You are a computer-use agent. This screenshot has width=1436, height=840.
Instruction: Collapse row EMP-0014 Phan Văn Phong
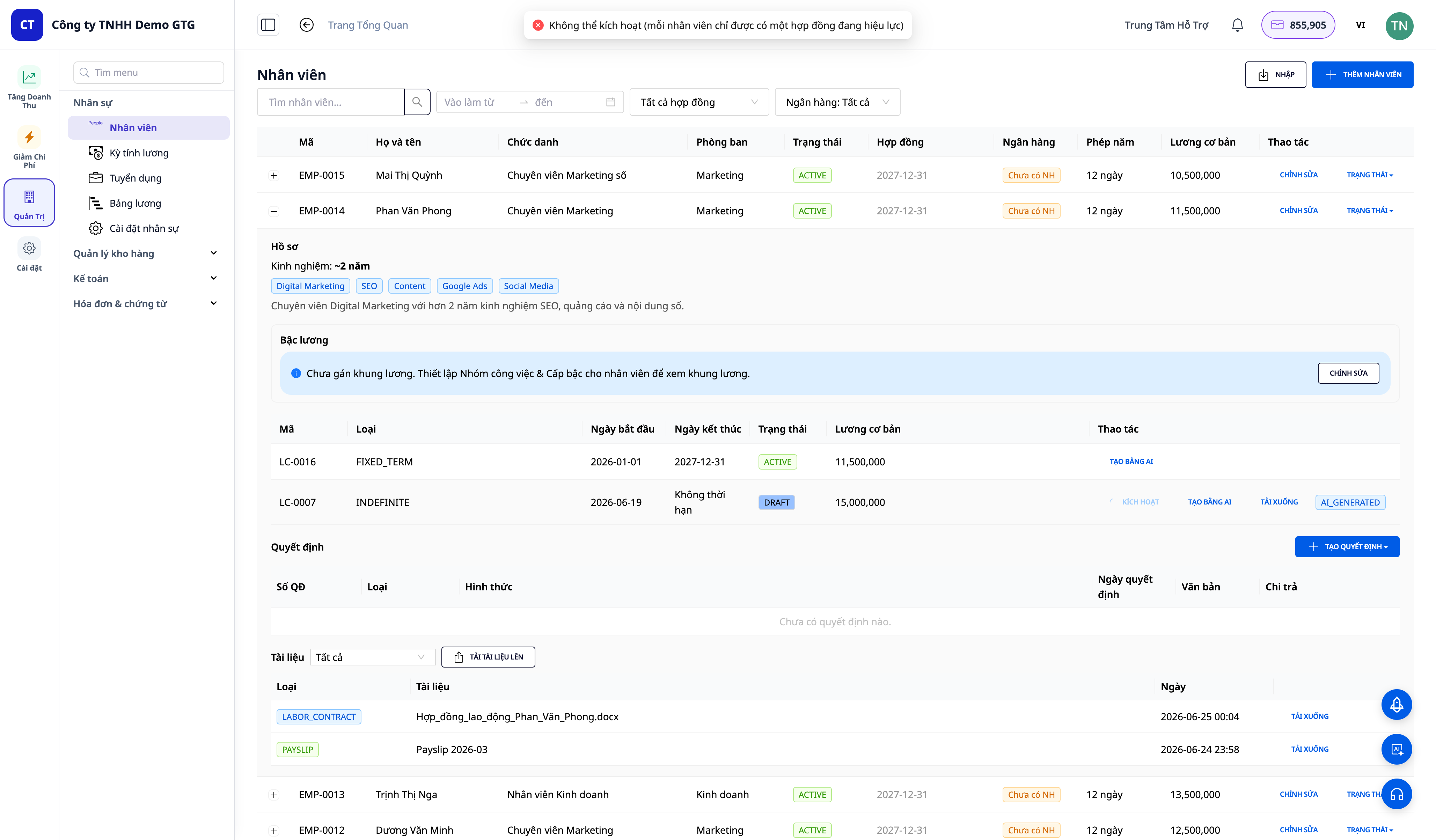(273, 212)
